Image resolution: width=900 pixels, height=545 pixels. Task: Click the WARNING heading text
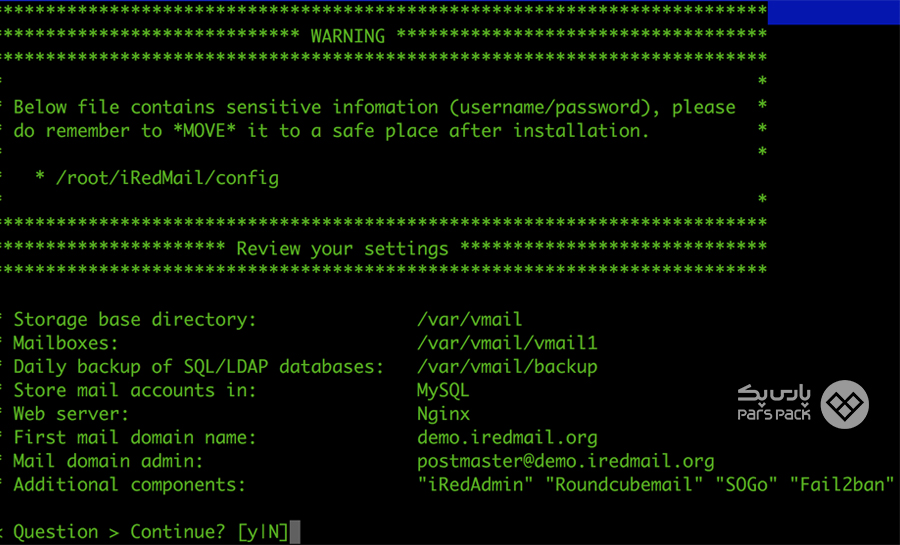click(348, 36)
